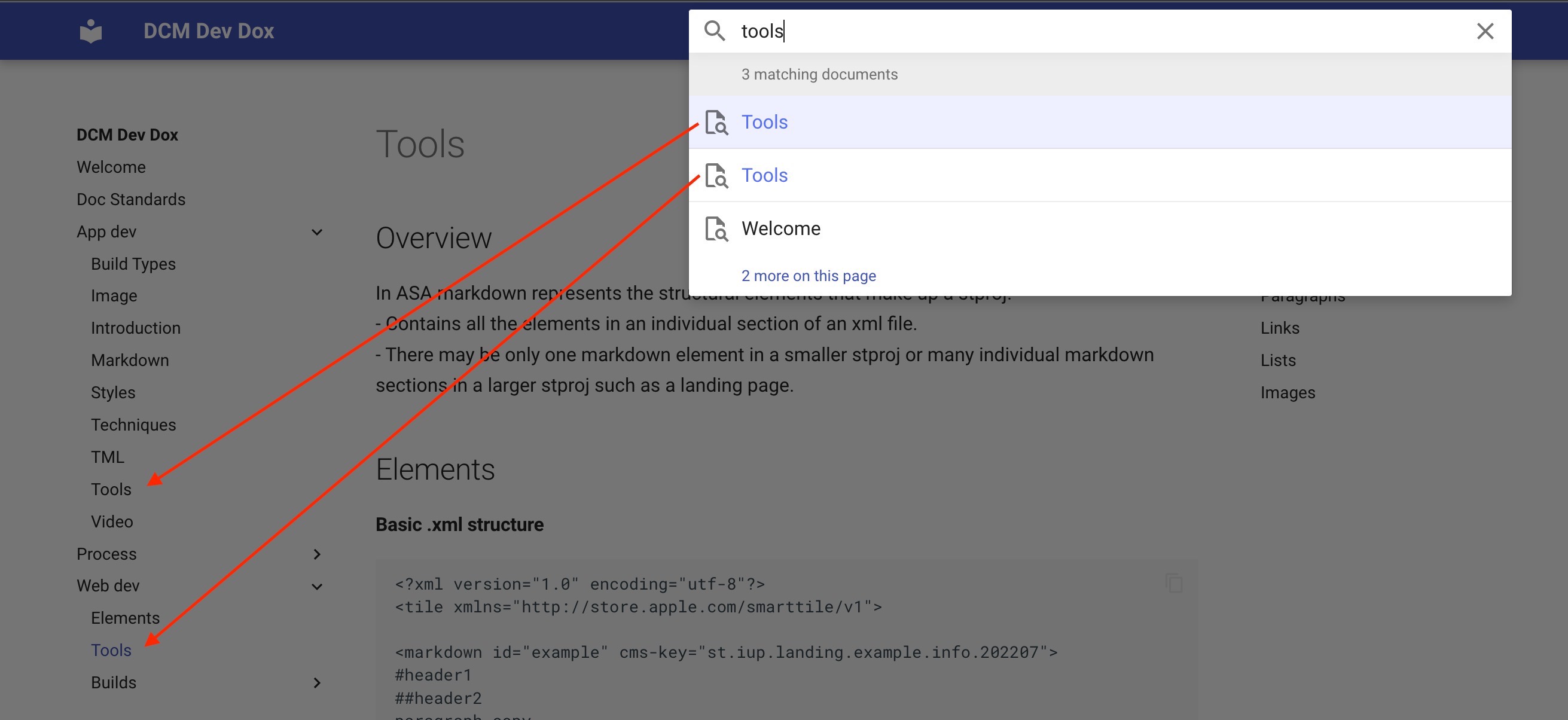This screenshot has height=720, width=1568.
Task: Select Web dev in the sidebar
Action: (108, 586)
